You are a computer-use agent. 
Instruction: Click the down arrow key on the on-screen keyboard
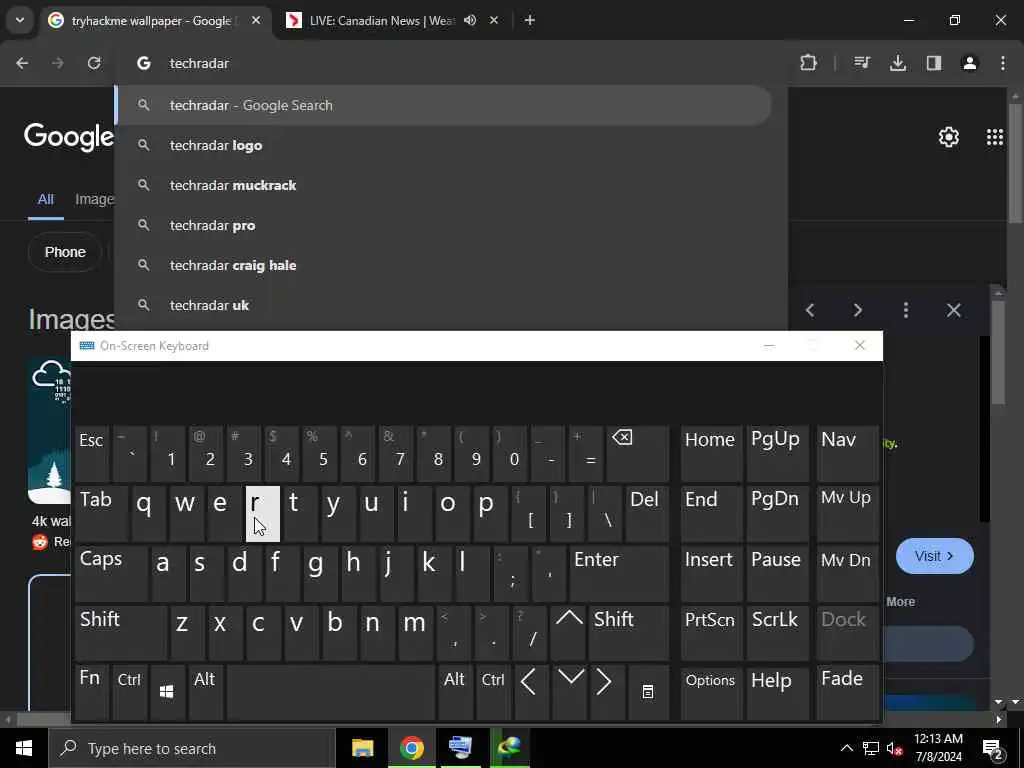570,692
